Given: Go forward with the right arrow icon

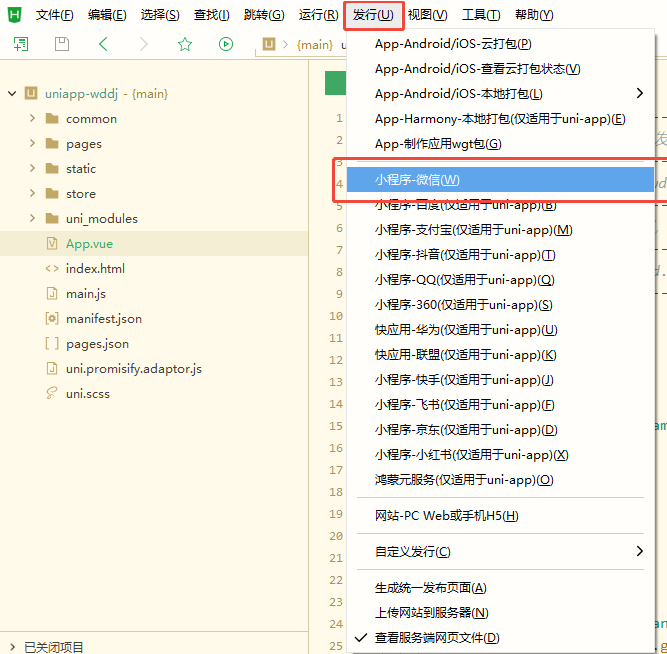Looking at the screenshot, I should [x=144, y=44].
